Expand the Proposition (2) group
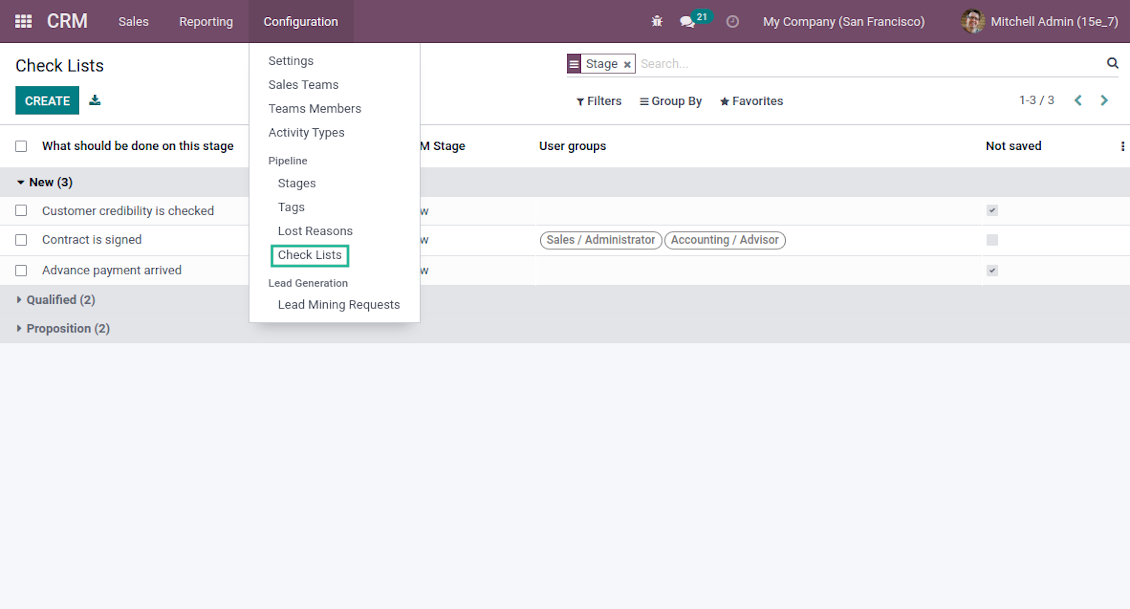This screenshot has height=609, width=1130. (x=63, y=329)
